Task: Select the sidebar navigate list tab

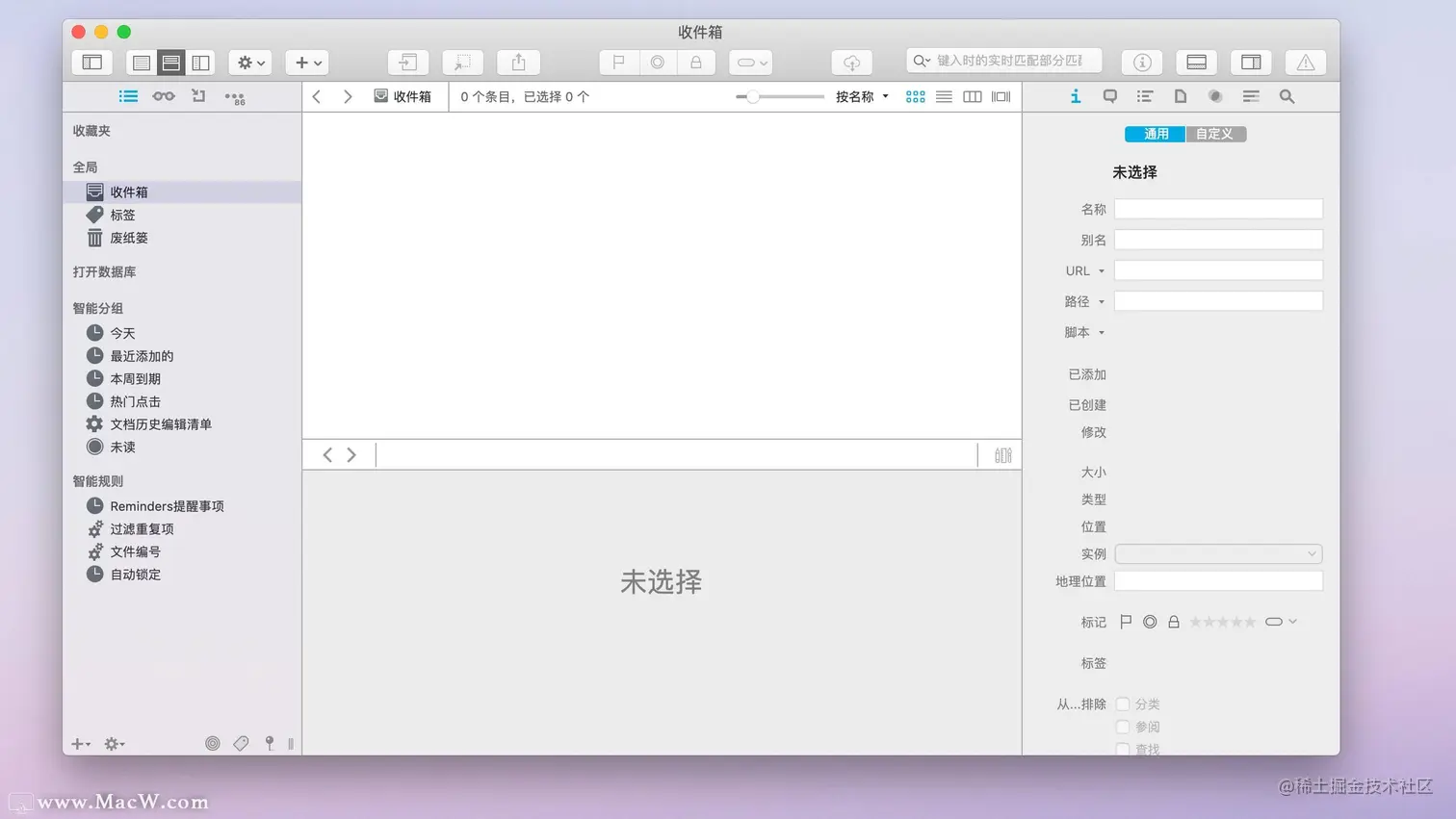Action: click(128, 96)
